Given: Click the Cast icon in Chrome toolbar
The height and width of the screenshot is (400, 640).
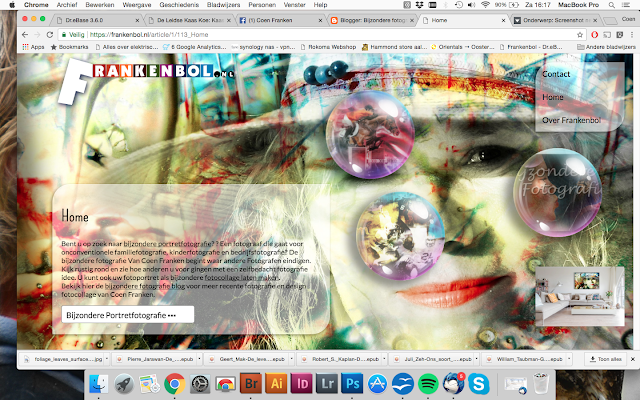Looking at the screenshot, I should pyautogui.click(x=607, y=35).
